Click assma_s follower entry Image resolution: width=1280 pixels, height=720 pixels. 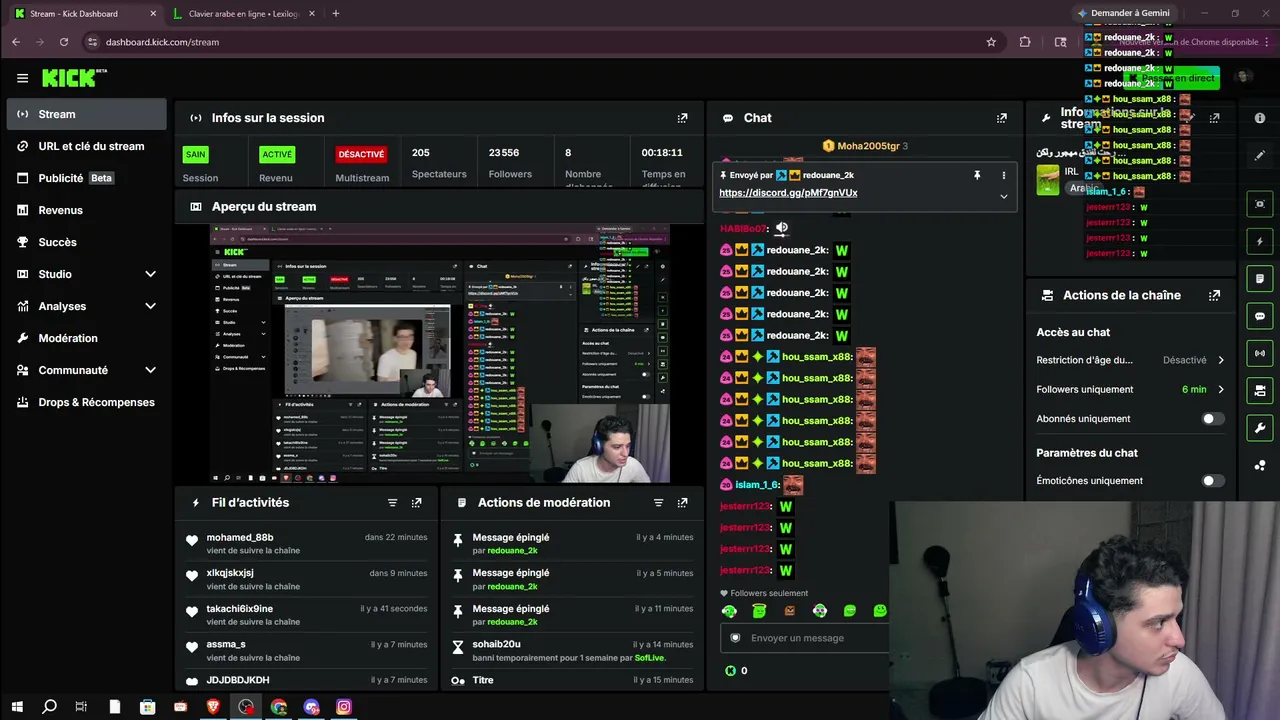306,651
